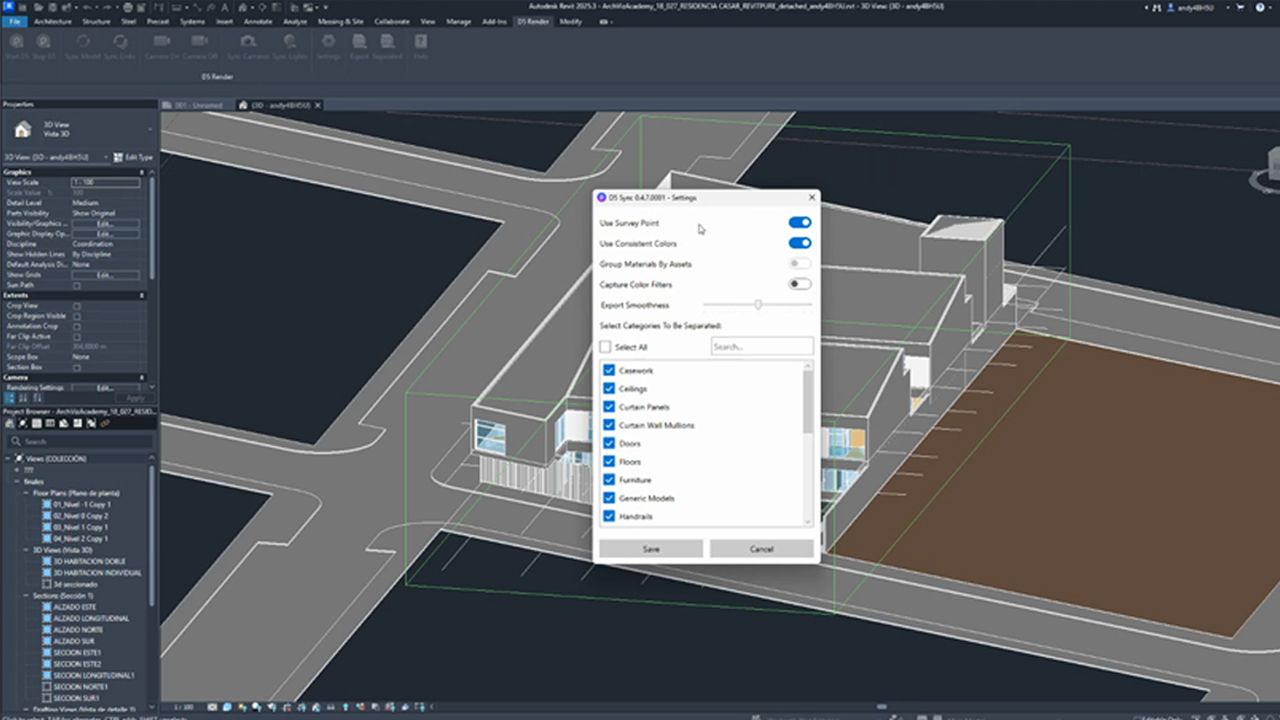The image size is (1280, 720).
Task: Collapse the Sections (Sección 1) tree node
Action: click(28, 596)
